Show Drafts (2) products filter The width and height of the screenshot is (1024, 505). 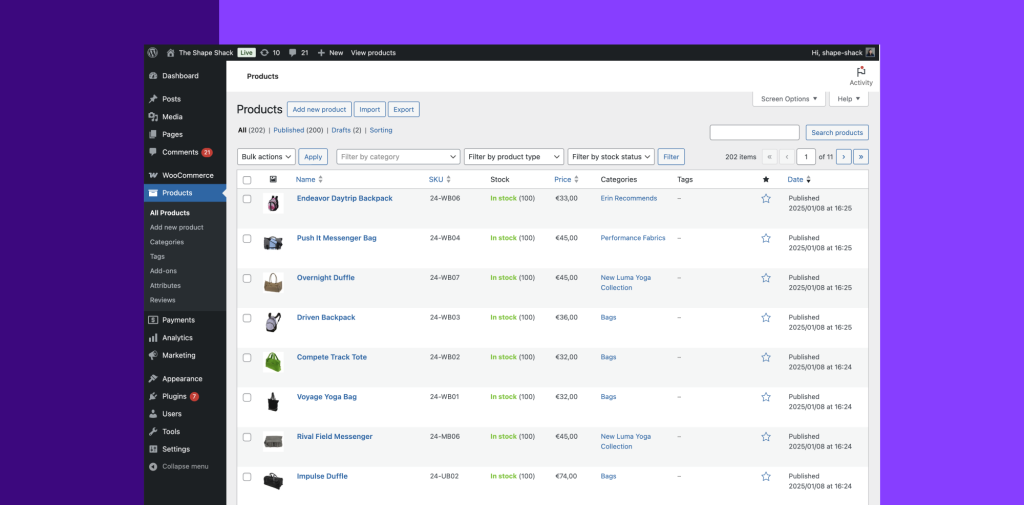tap(346, 131)
